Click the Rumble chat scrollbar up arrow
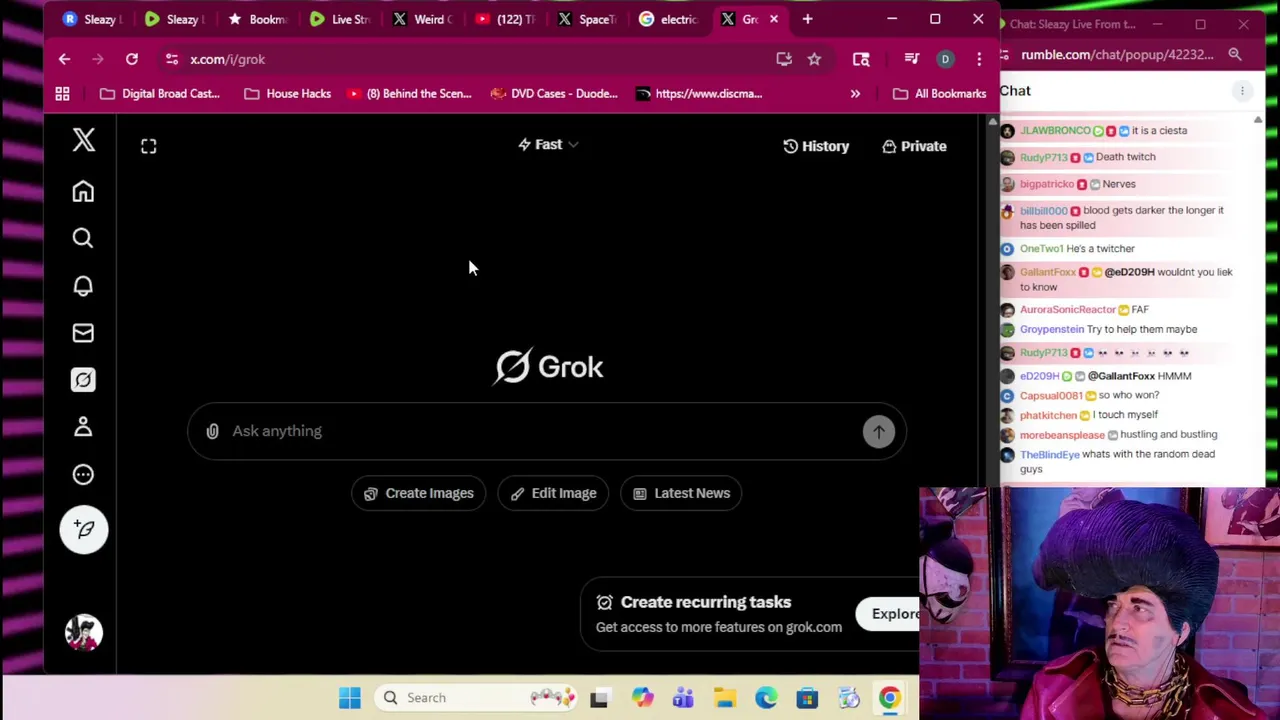The height and width of the screenshot is (720, 1280). pos(1257,120)
